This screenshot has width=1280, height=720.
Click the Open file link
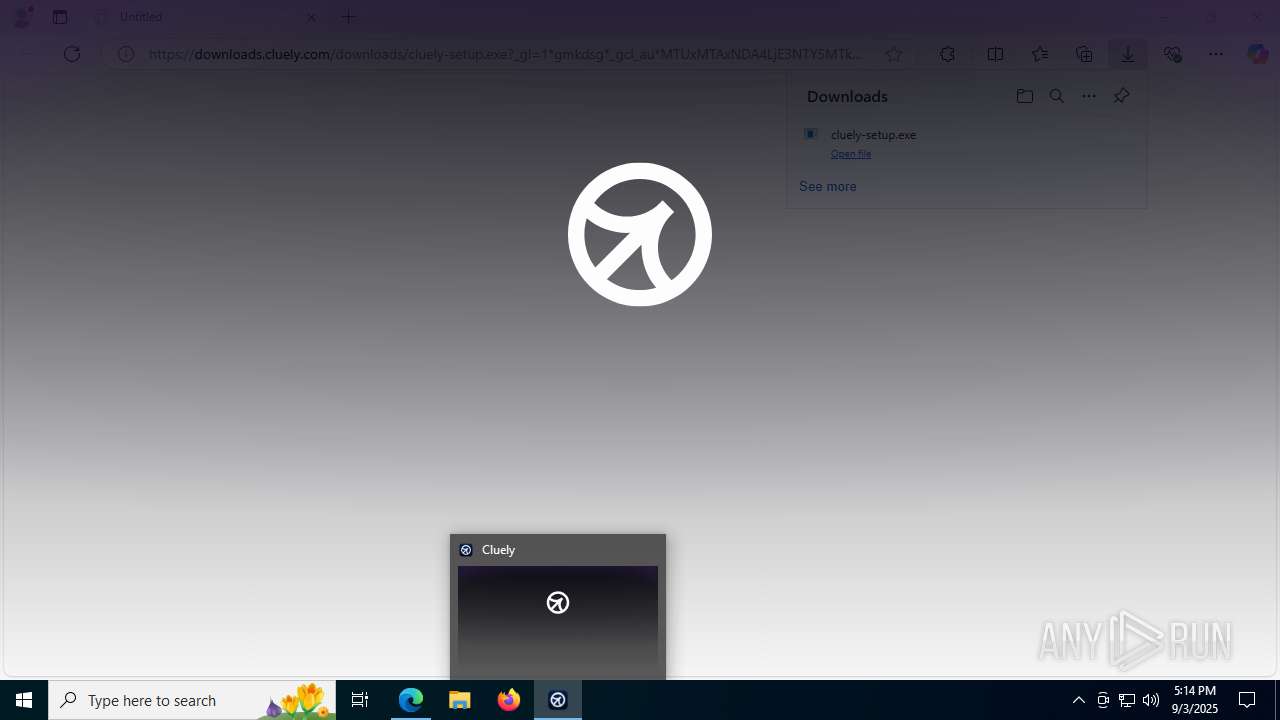(851, 154)
